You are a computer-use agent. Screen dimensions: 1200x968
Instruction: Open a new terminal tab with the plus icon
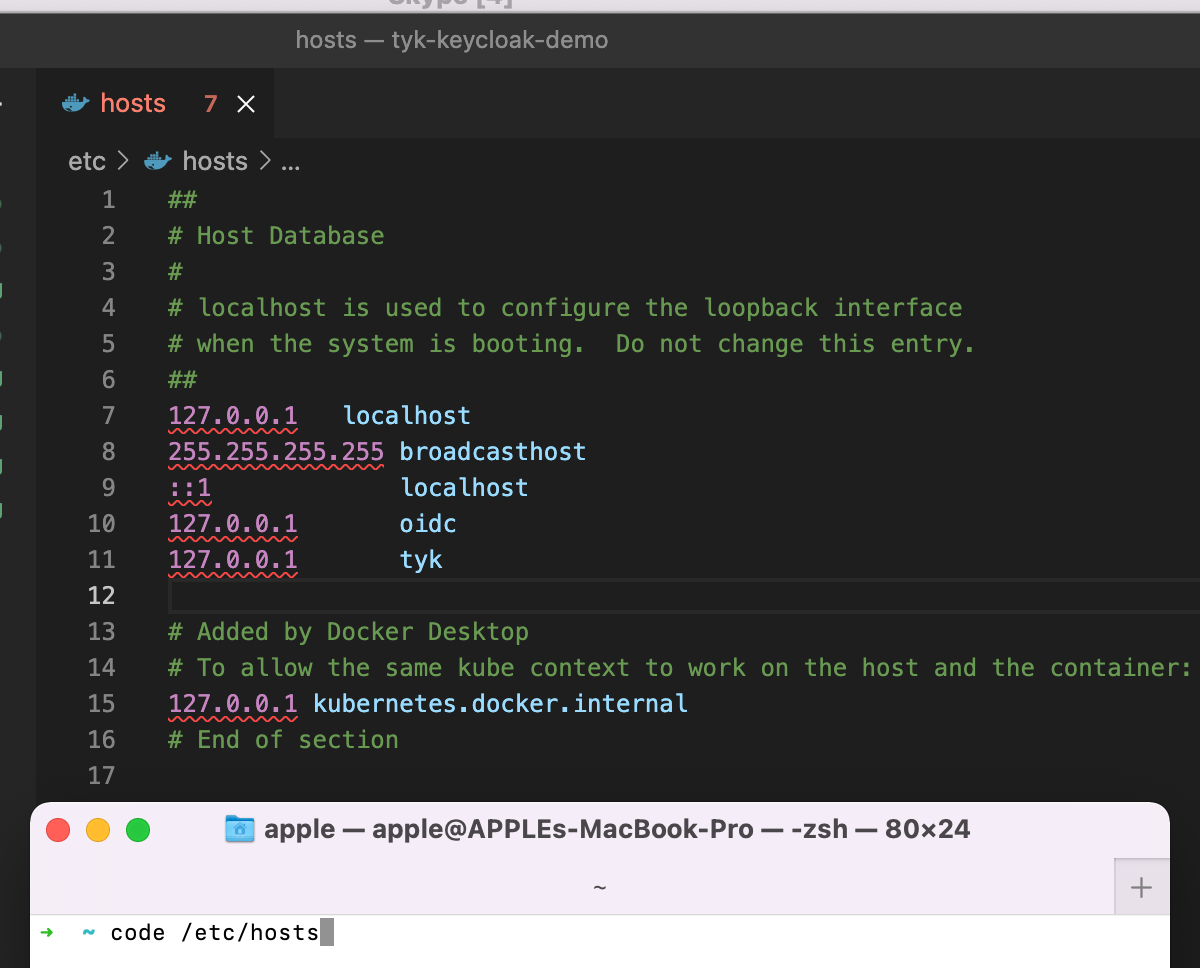pos(1141,887)
